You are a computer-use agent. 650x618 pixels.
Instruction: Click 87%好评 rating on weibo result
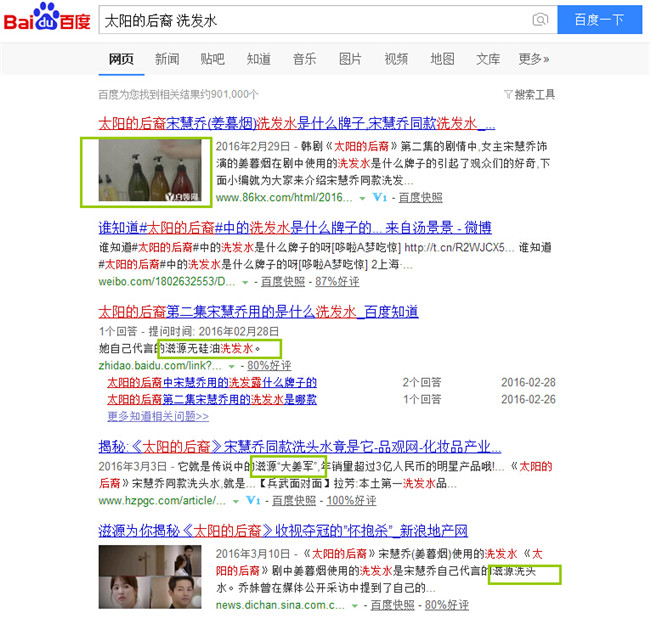pos(338,283)
